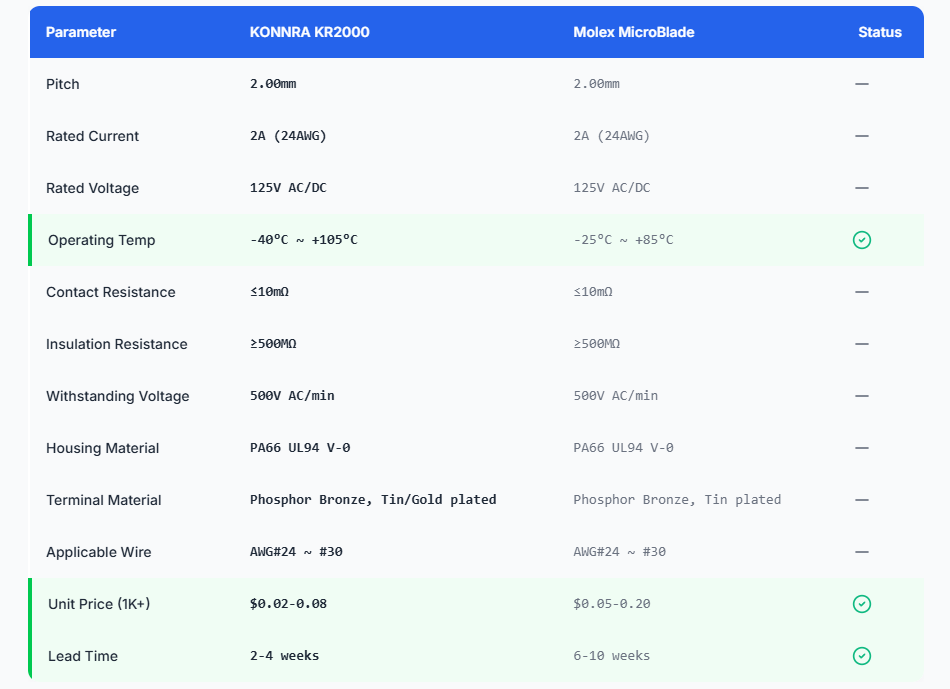Click the Housing Material status dash
Image resolution: width=950 pixels, height=689 pixels.
pos(861,448)
